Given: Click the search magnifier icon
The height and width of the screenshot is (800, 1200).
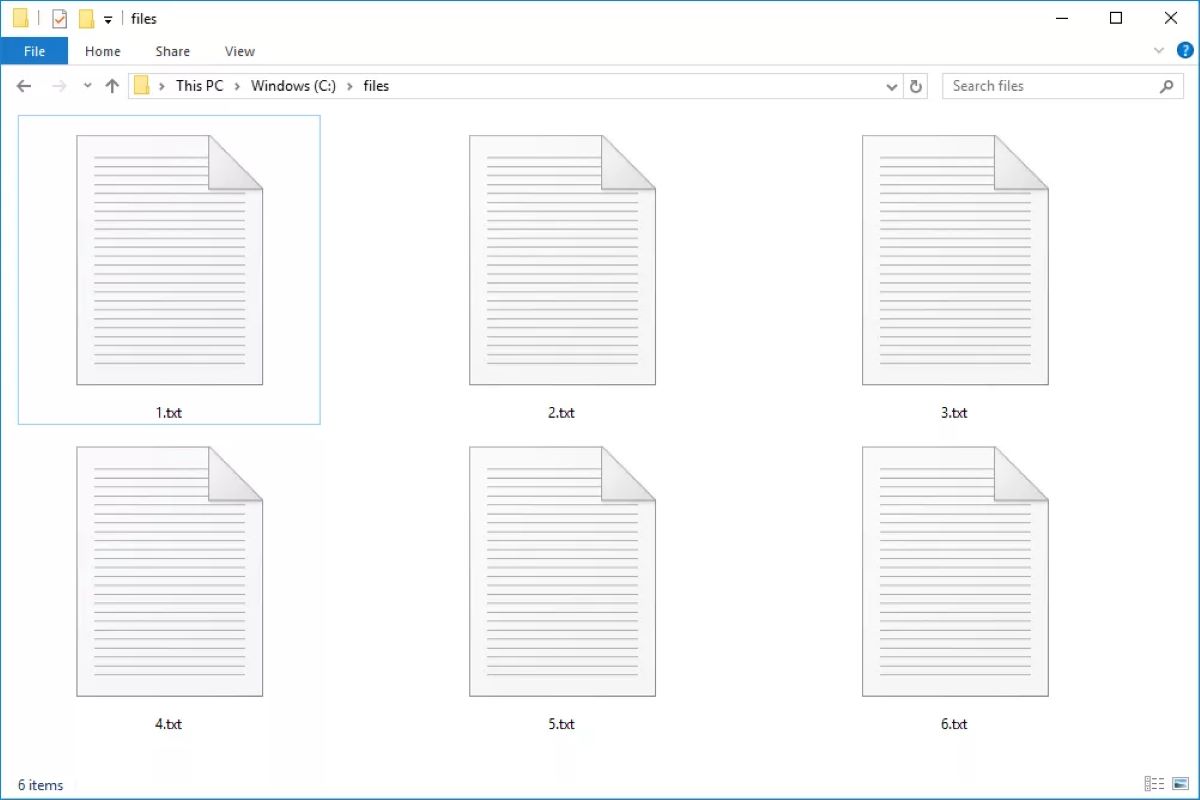Looking at the screenshot, I should 1166,86.
